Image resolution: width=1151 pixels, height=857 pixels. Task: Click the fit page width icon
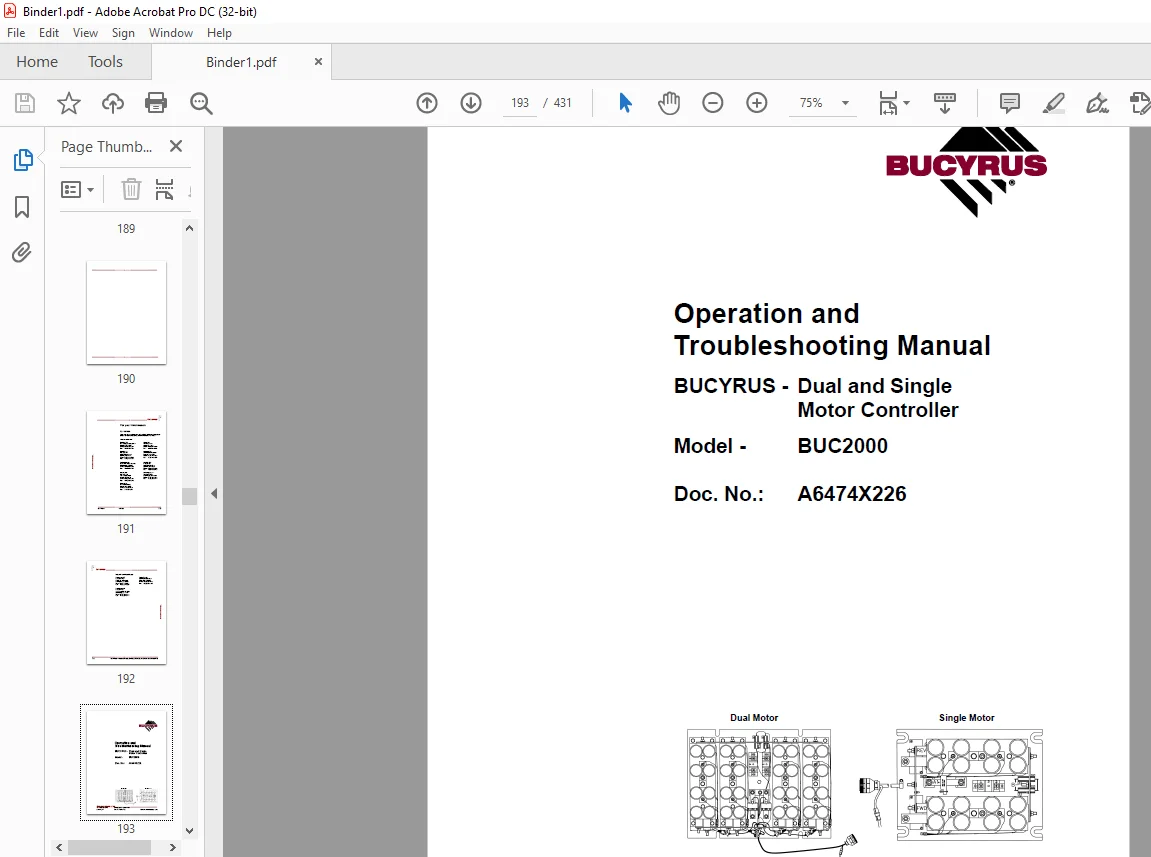[888, 103]
